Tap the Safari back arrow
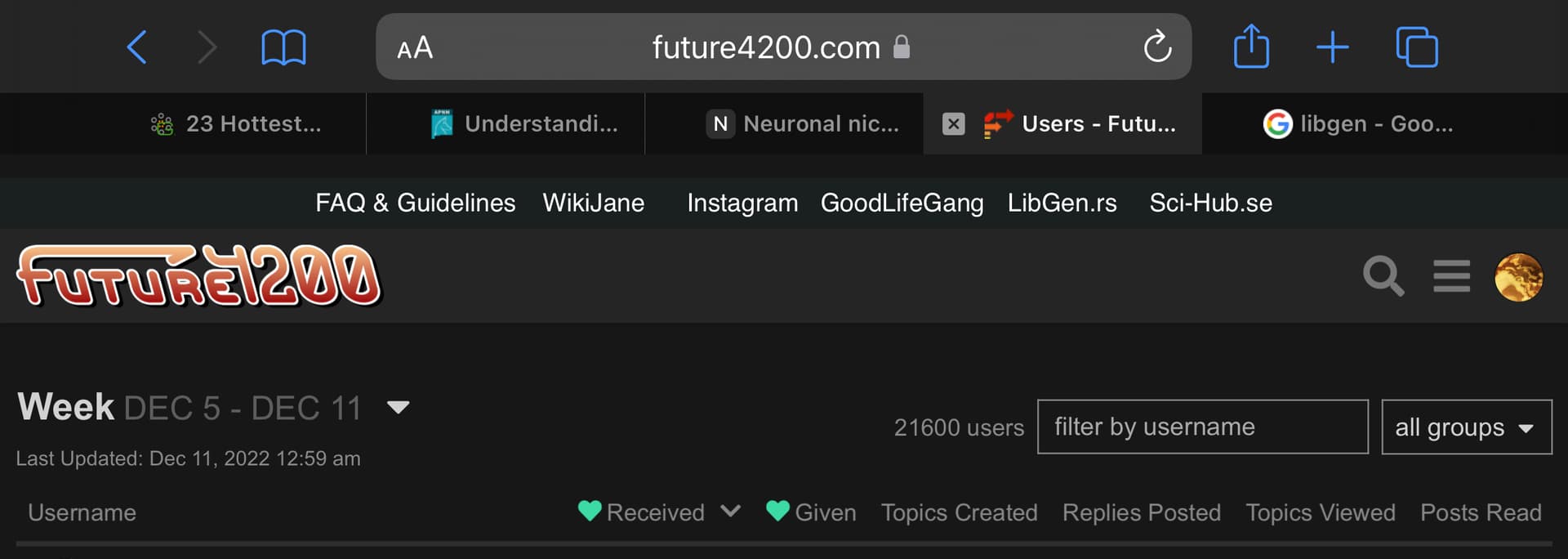 137,47
